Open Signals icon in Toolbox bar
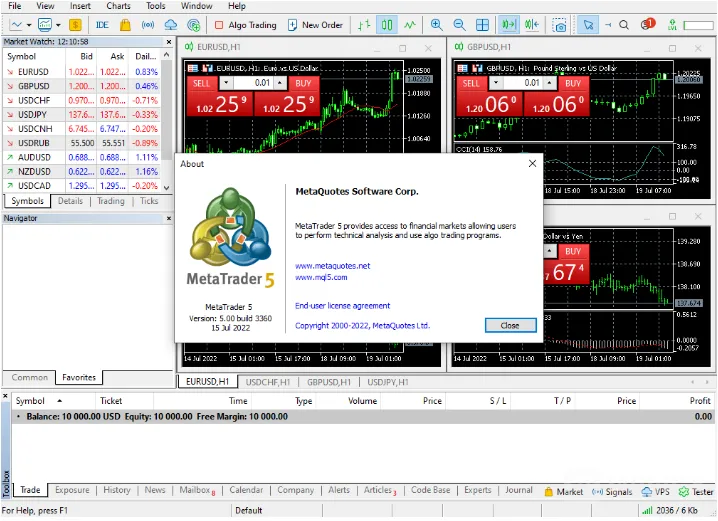Image resolution: width=718 pixels, height=521 pixels. [612, 492]
